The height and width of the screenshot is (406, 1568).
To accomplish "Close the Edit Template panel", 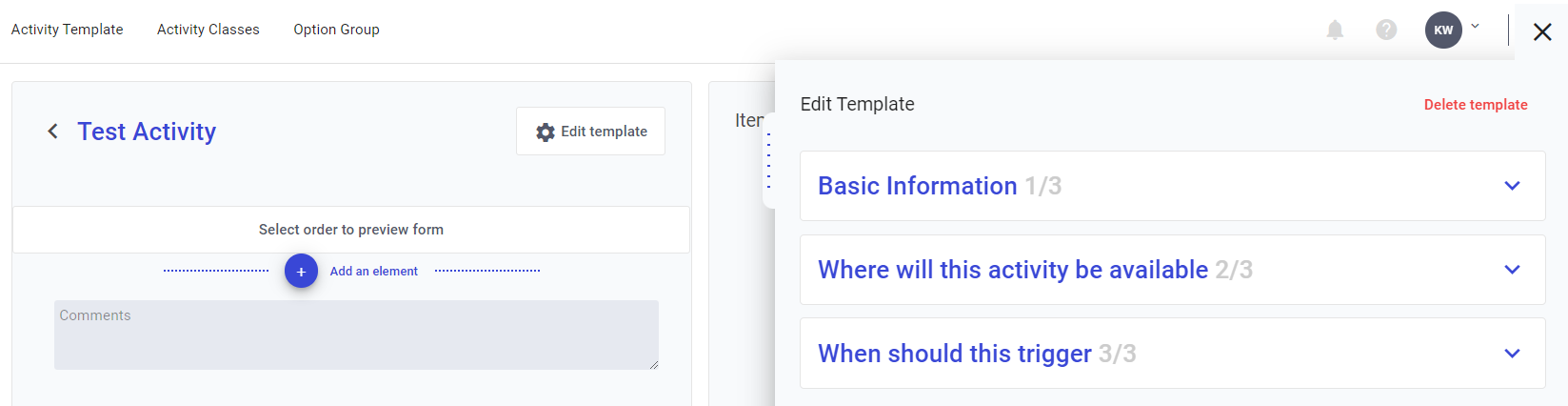I will (x=1542, y=32).
